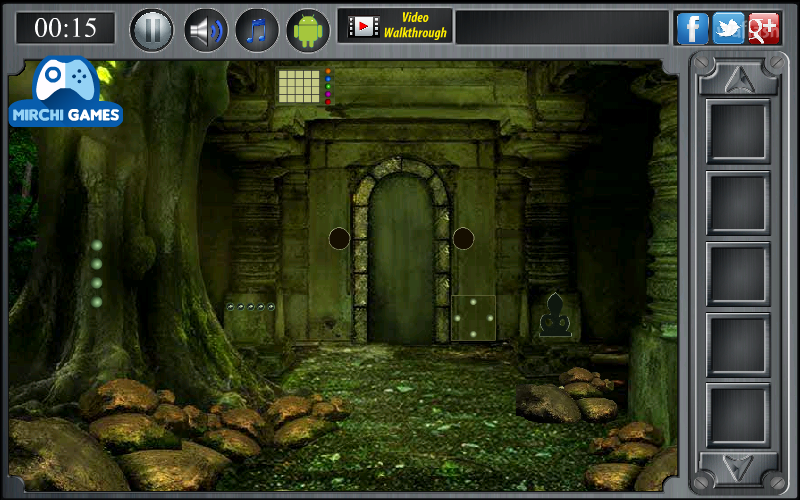800x500 pixels.
Task: Pause the game with the pause button
Action: click(x=152, y=30)
